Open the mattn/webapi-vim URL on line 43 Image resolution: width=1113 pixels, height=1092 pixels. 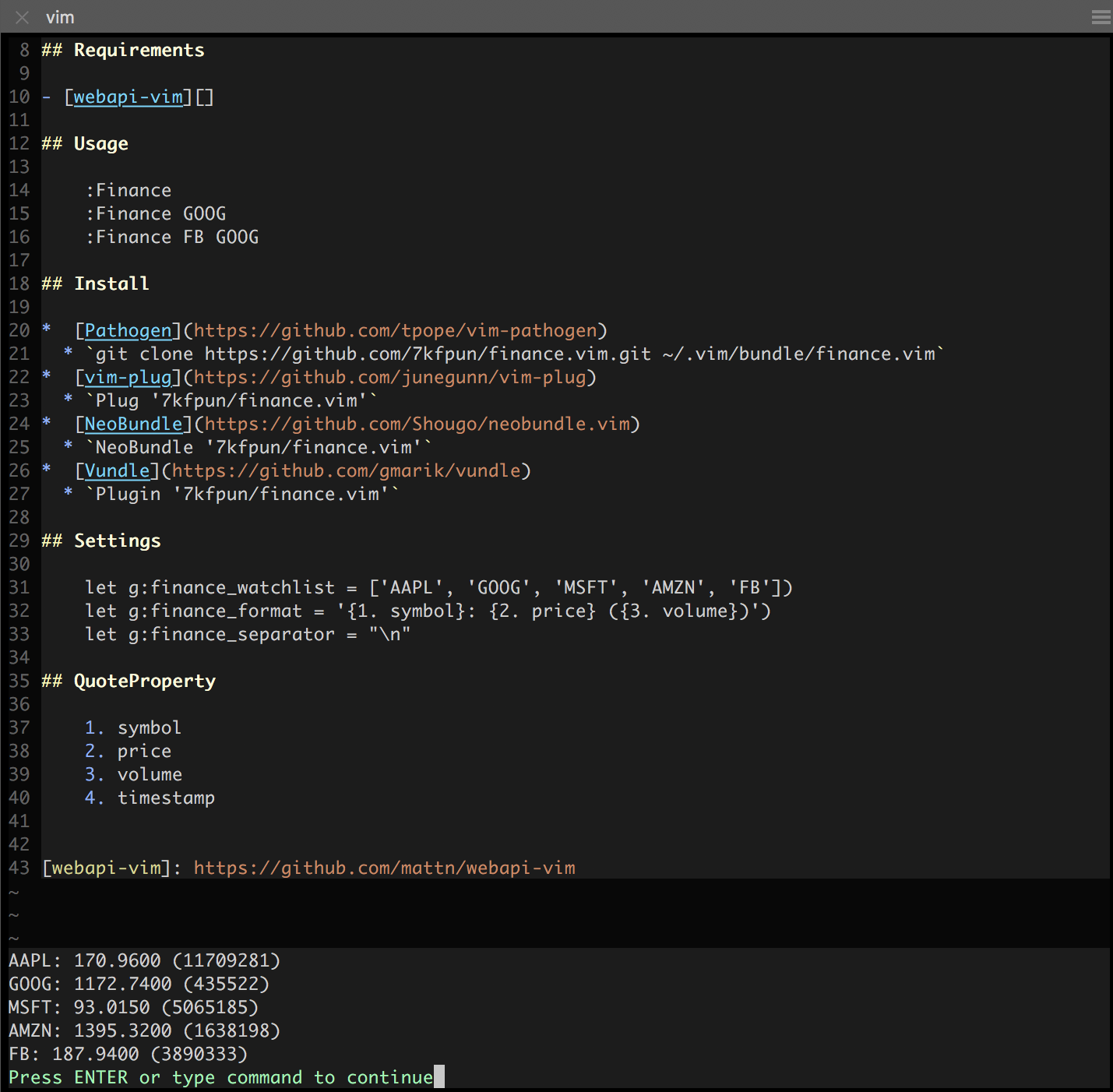(385, 868)
